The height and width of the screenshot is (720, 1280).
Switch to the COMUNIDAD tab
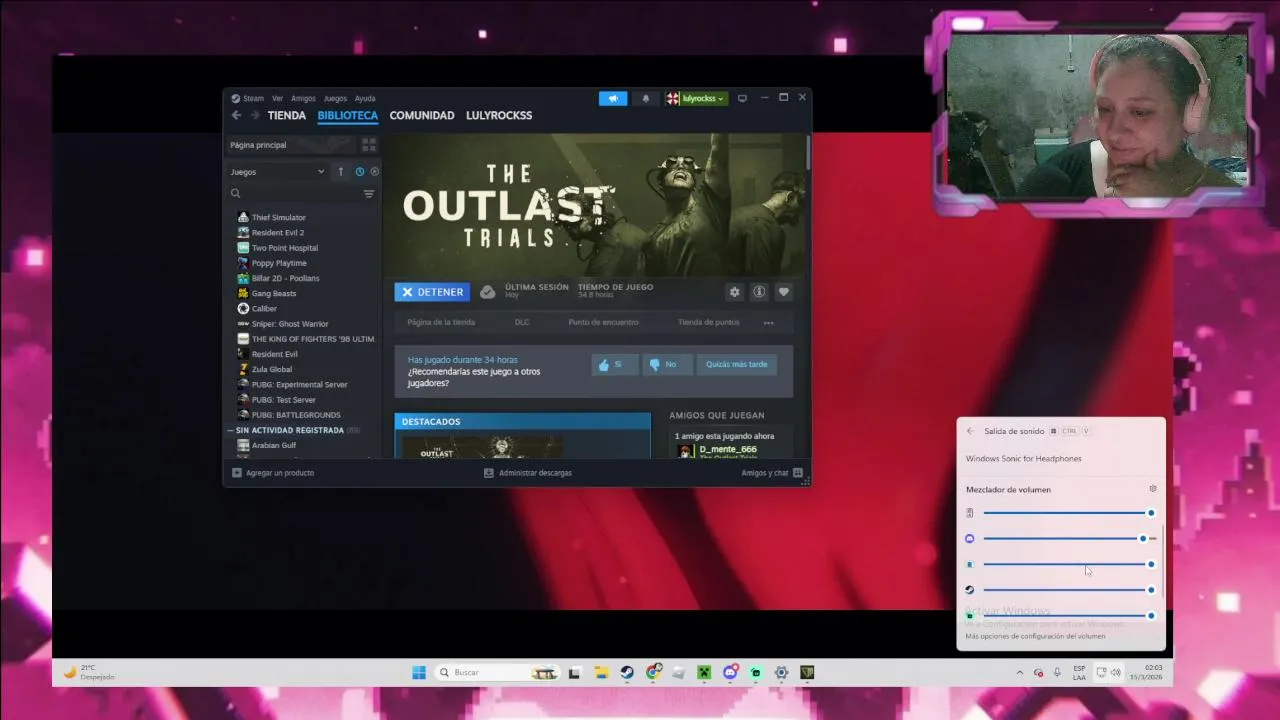[422, 115]
